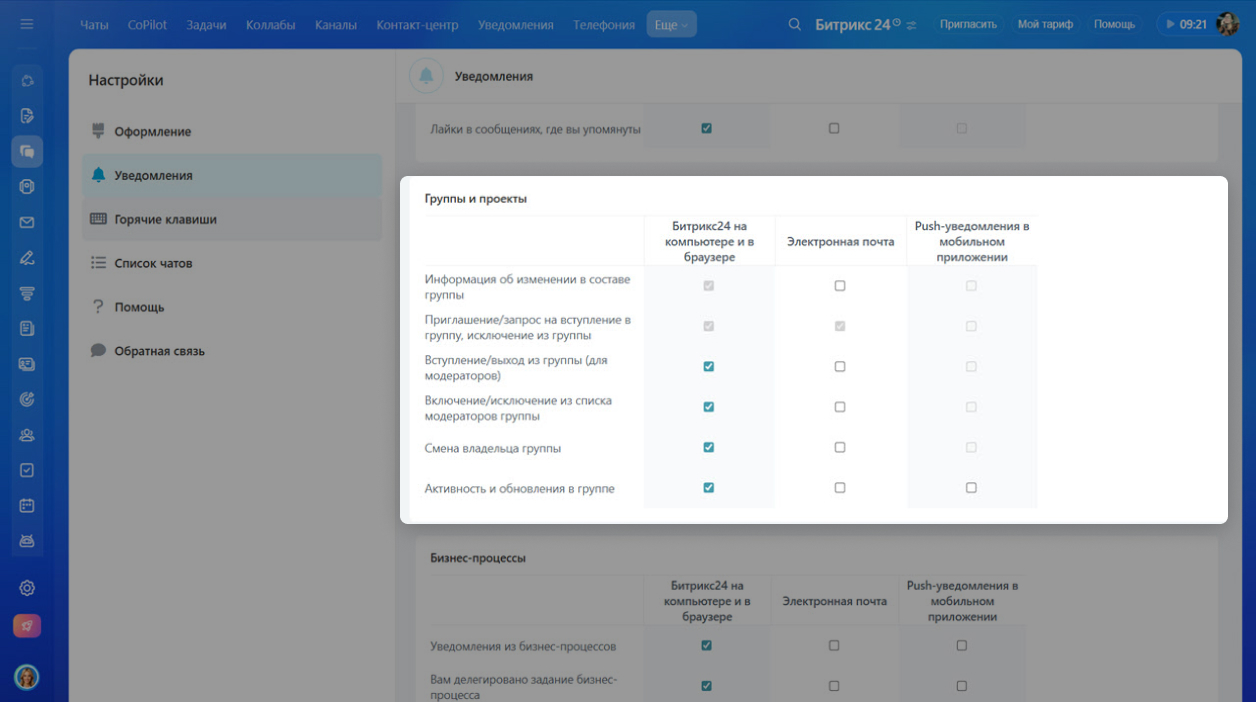Screen dimensions: 1256x702
Task: Open the Задачи tab in top menu
Action: [x=206, y=25]
